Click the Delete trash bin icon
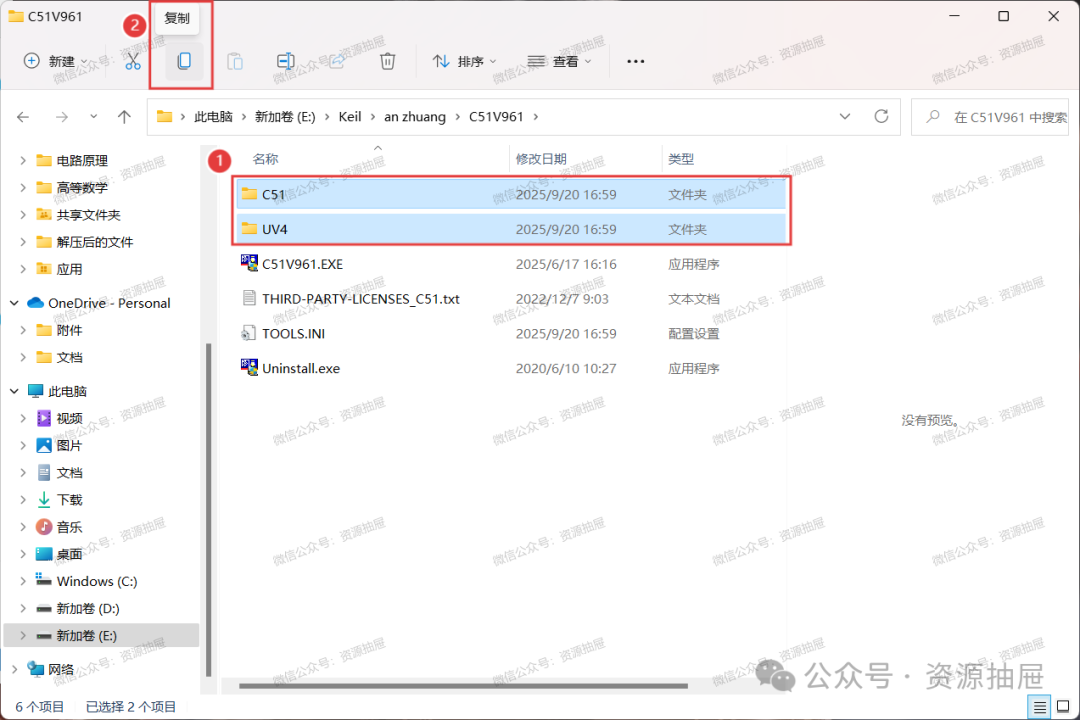Viewport: 1080px width, 720px height. (x=388, y=61)
